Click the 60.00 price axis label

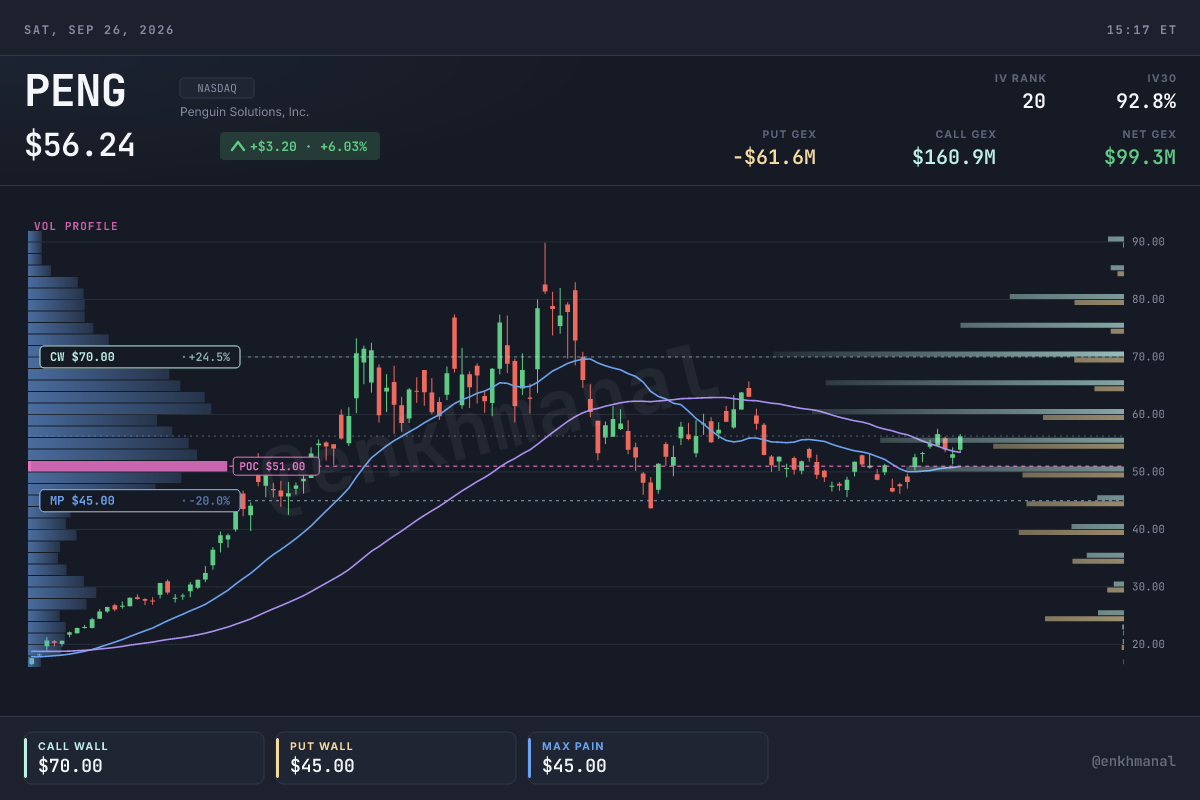1149,414
